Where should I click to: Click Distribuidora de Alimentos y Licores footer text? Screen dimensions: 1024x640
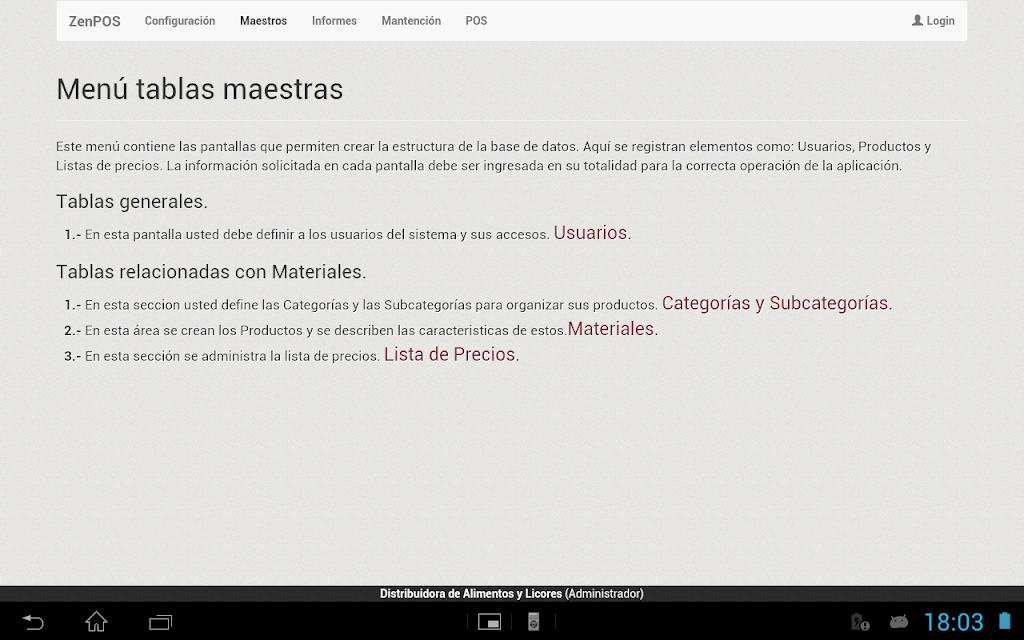471,594
